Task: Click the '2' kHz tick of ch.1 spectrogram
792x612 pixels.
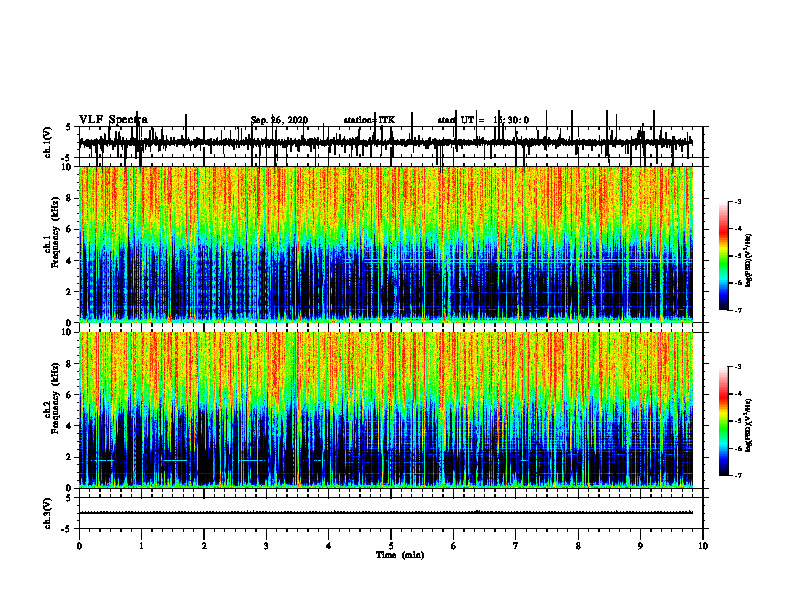Action: pos(70,292)
